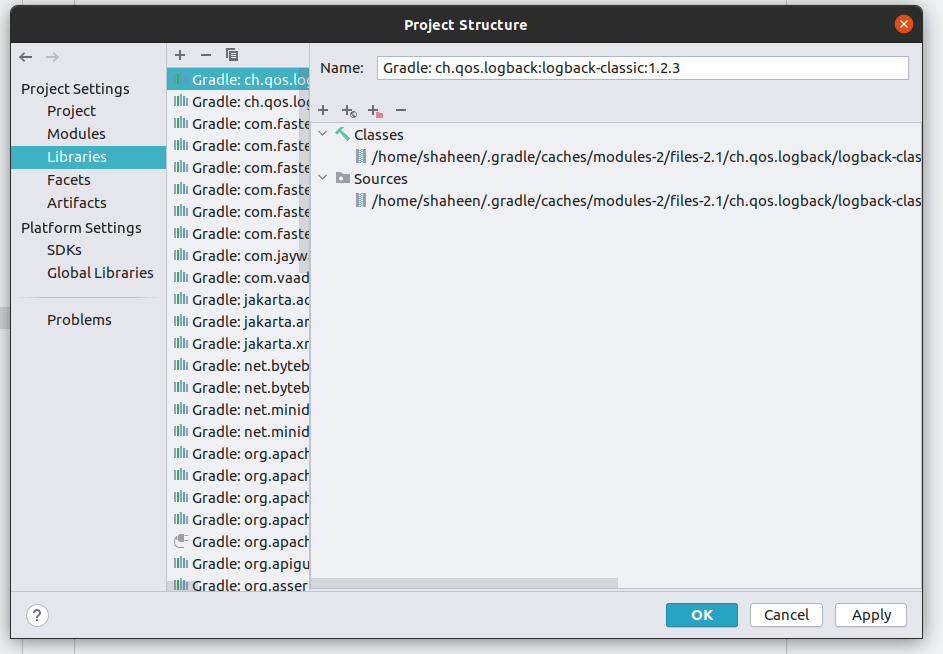The width and height of the screenshot is (943, 654).
Task: View the Problems section
Action: pos(79,320)
